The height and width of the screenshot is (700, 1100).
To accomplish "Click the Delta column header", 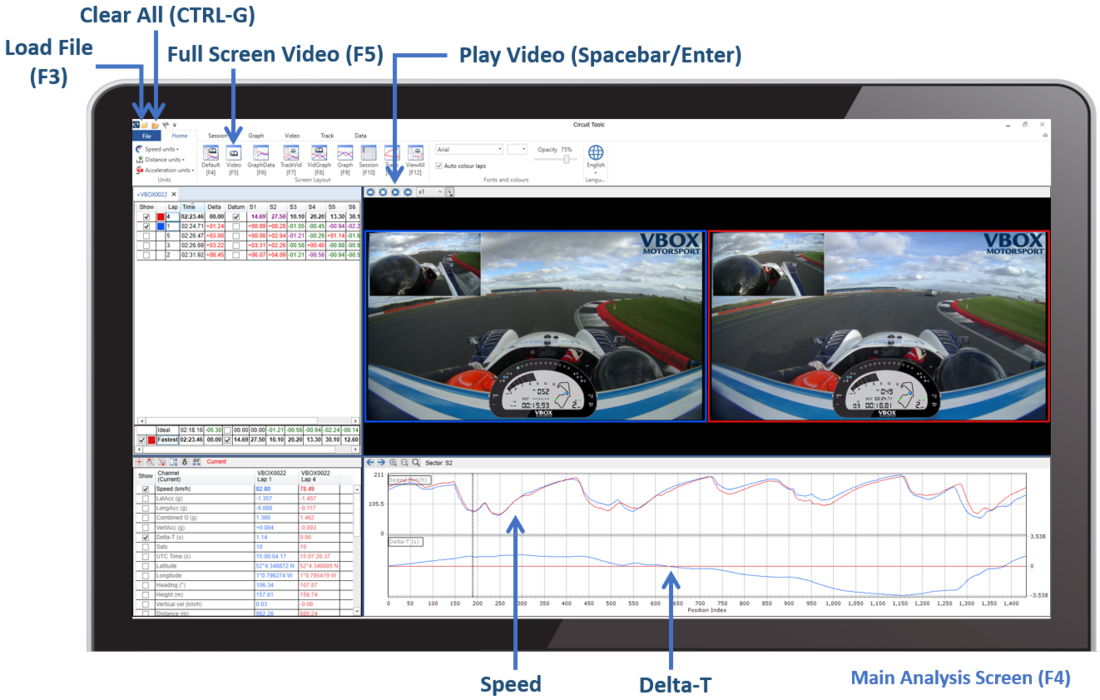I will coord(214,207).
